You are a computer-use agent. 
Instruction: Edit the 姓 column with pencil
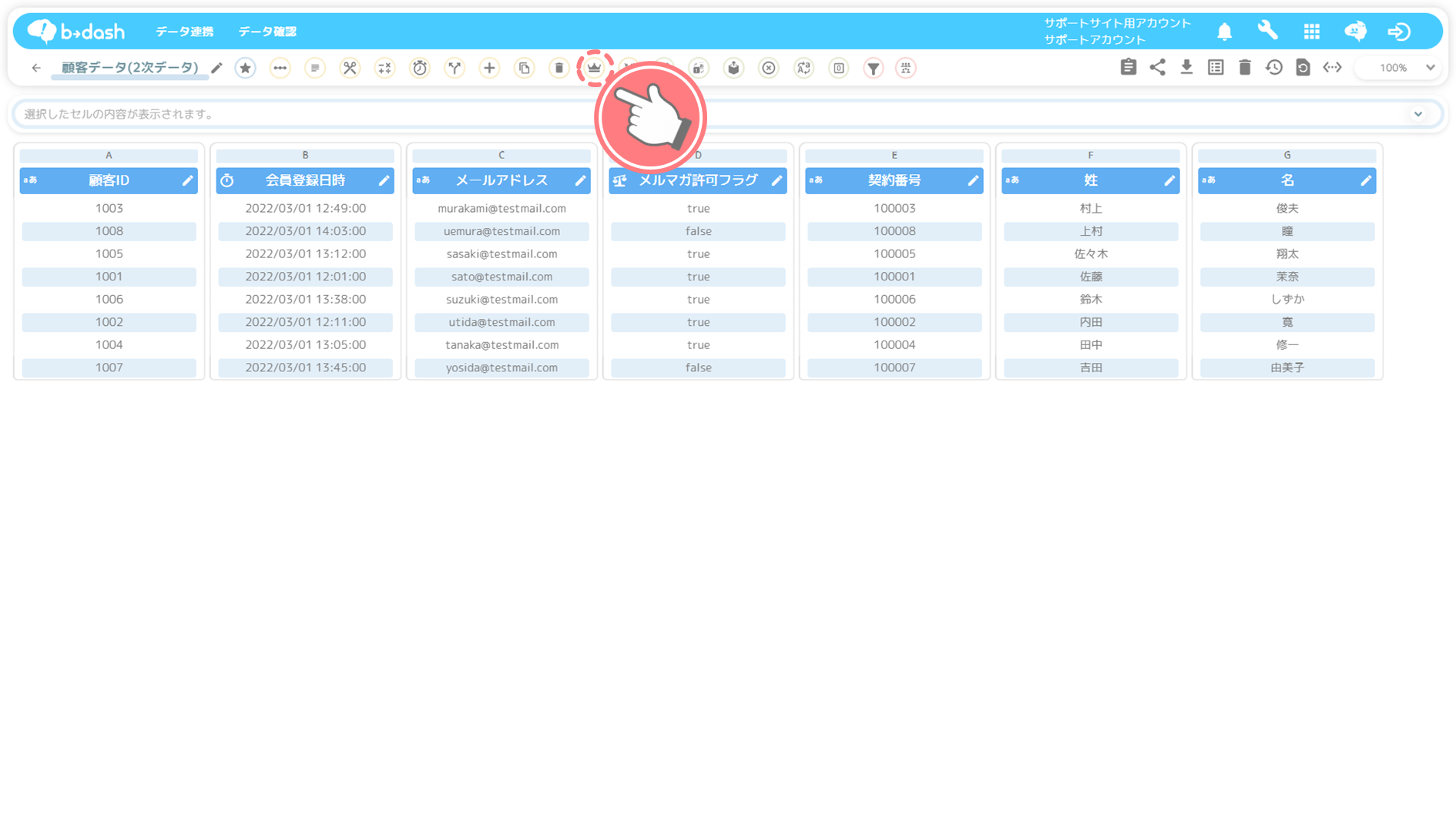tap(1169, 180)
